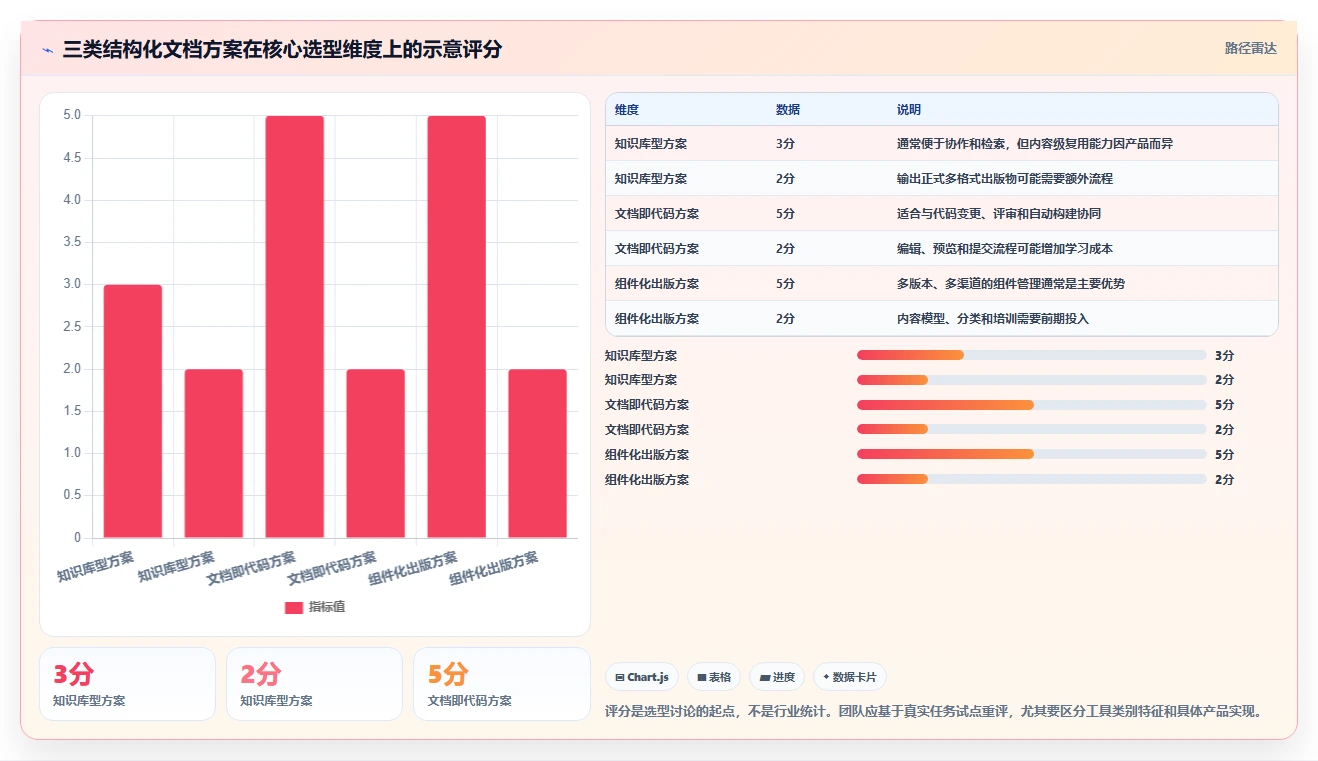Click the table's 5分 cell beside 适合与代码变更

pos(786,214)
